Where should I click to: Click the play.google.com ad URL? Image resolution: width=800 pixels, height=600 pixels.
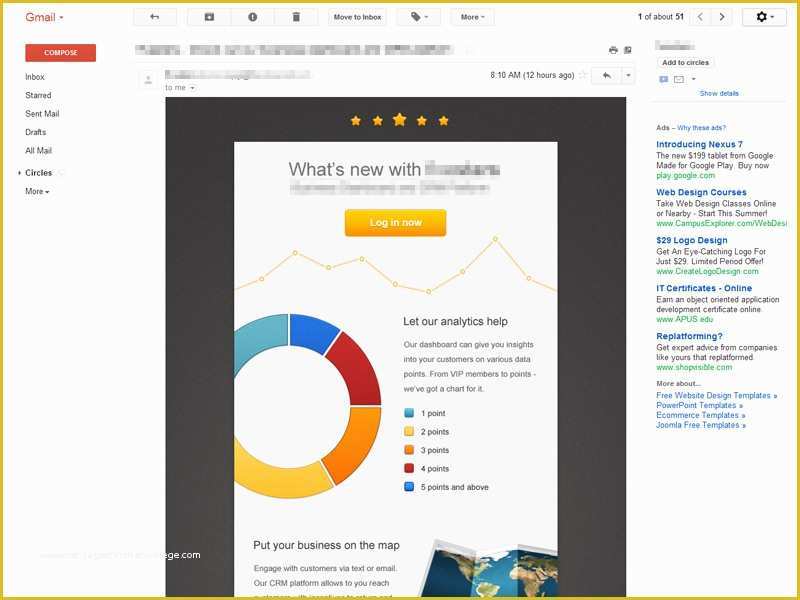(686, 176)
